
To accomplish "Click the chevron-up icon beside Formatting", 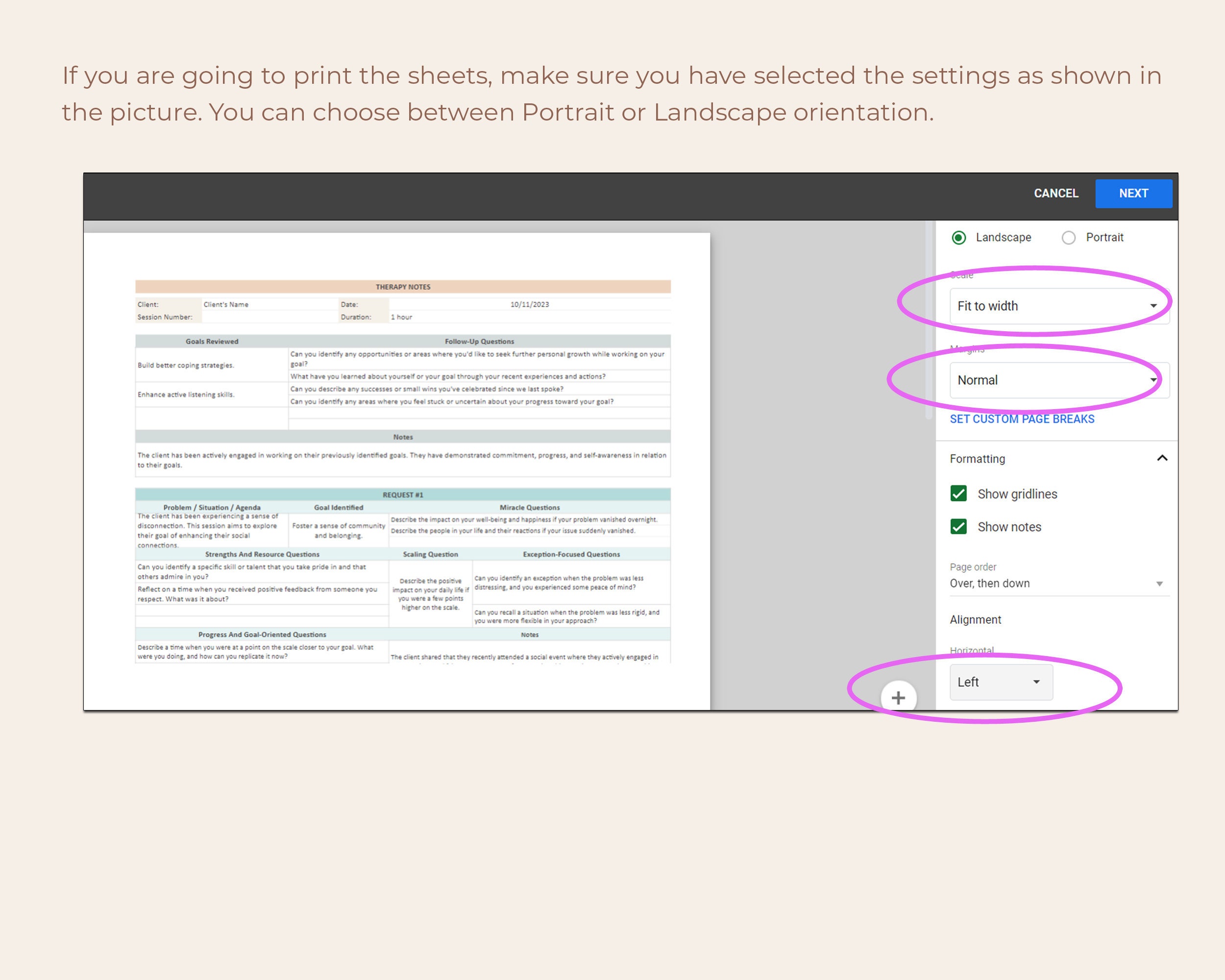I will coord(1162,458).
